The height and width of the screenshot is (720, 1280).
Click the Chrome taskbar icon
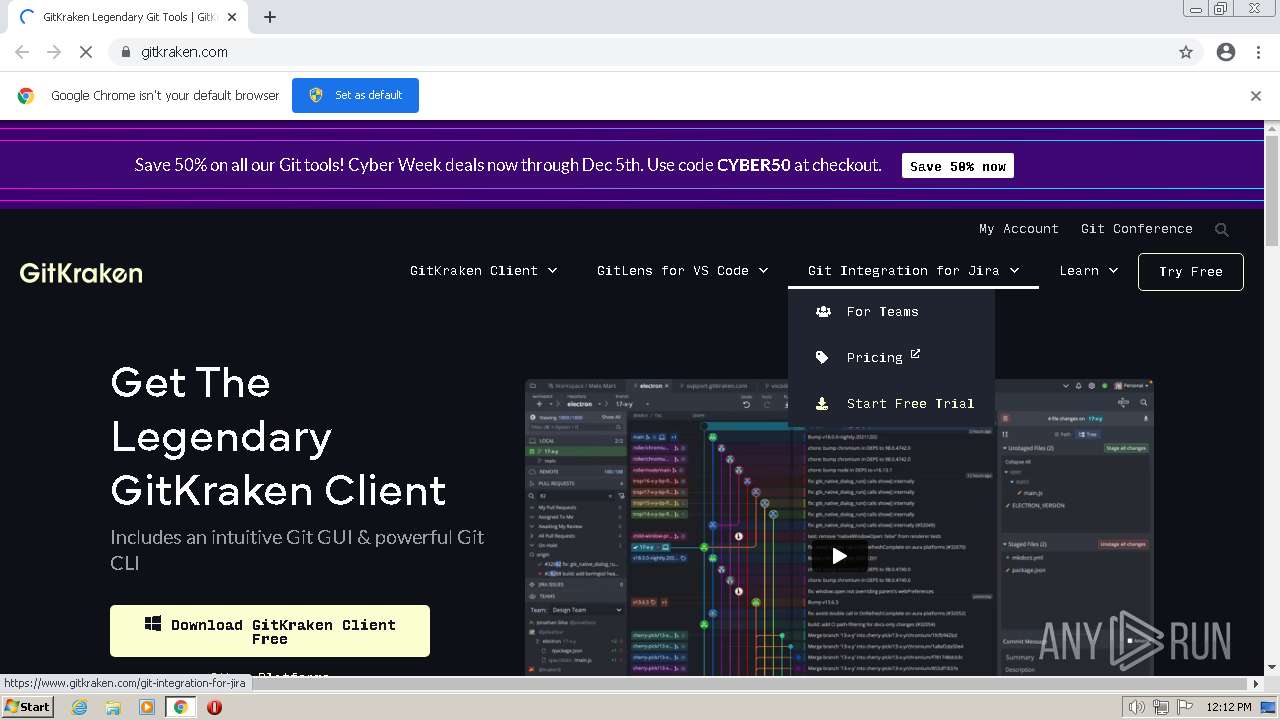click(181, 707)
